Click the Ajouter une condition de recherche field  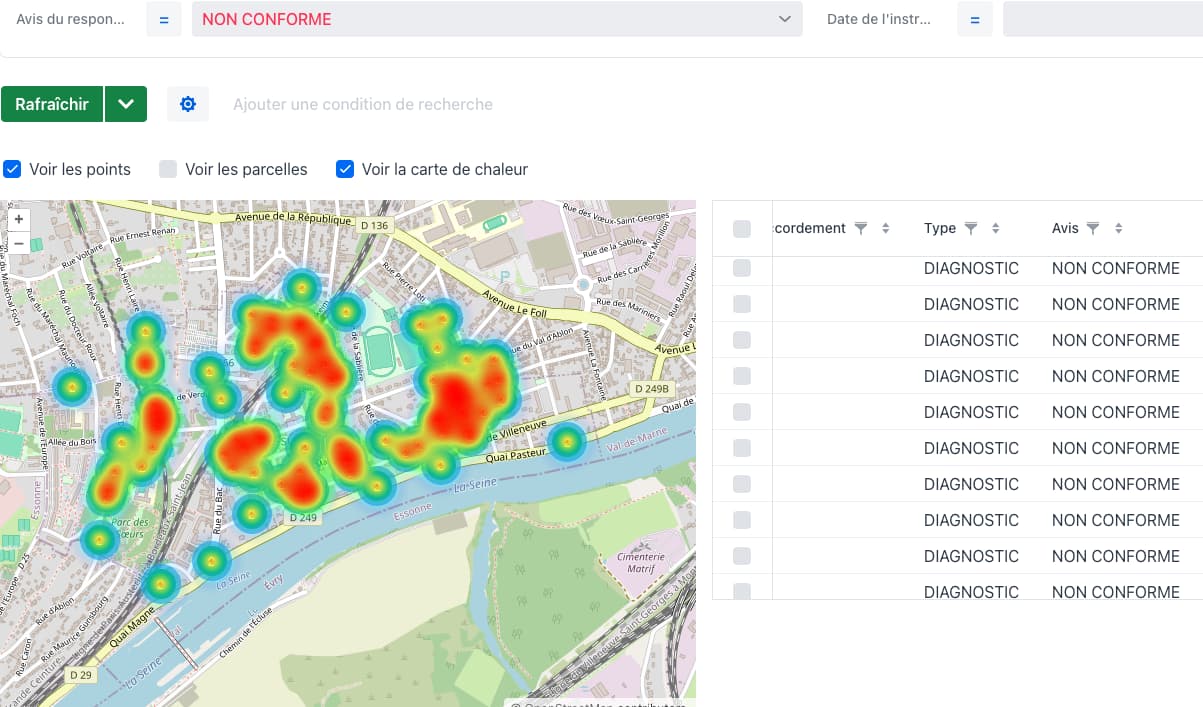[360, 103]
